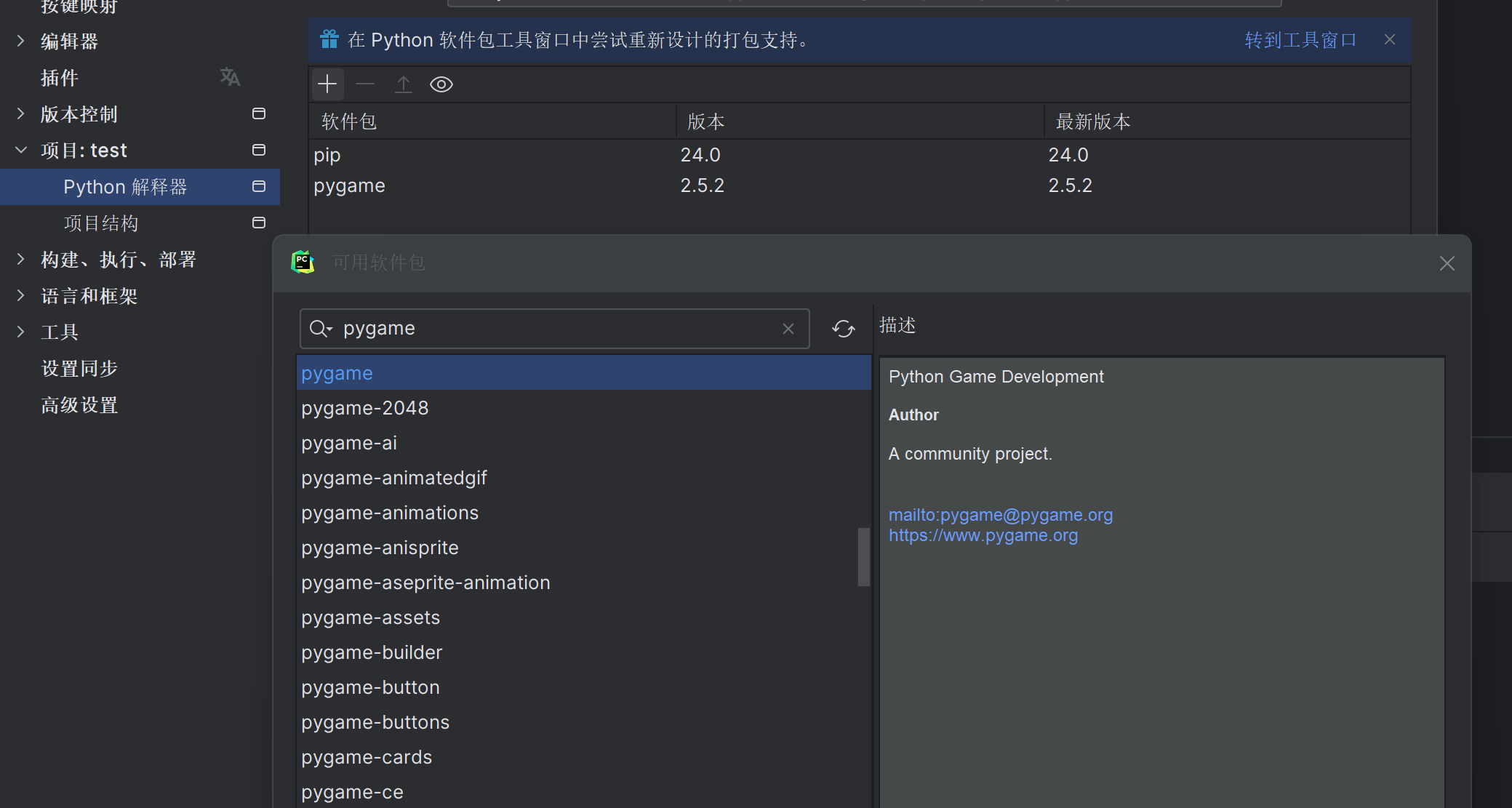The width and height of the screenshot is (1512, 808).
Task: Open the 转到工具窗口 link
Action: pyautogui.click(x=1300, y=39)
